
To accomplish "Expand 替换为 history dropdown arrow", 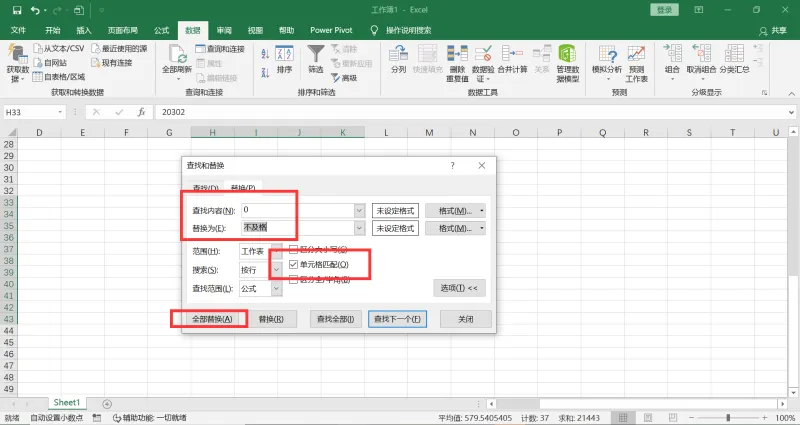I will tap(359, 228).
